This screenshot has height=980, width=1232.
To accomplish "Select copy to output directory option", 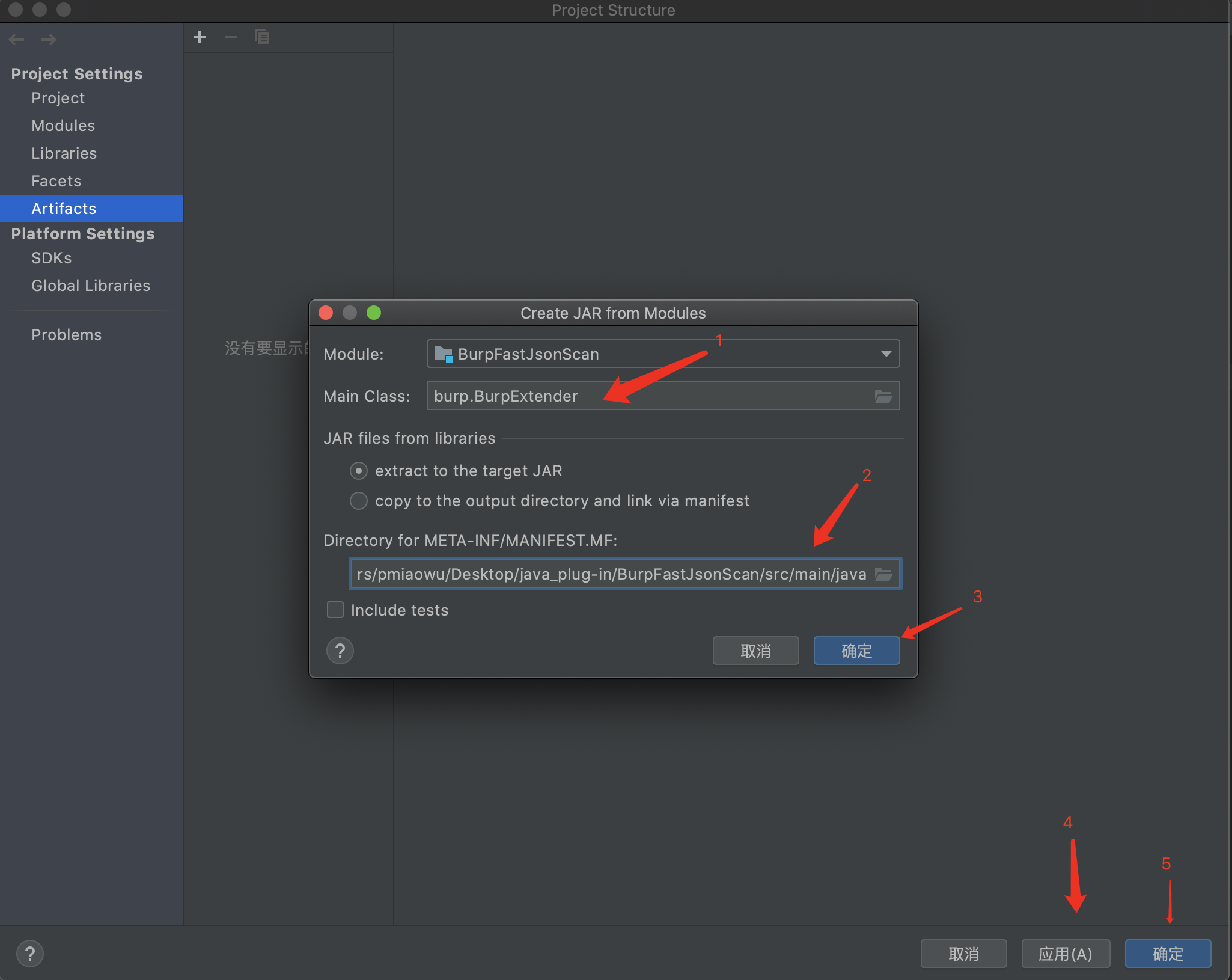I will pyautogui.click(x=359, y=501).
